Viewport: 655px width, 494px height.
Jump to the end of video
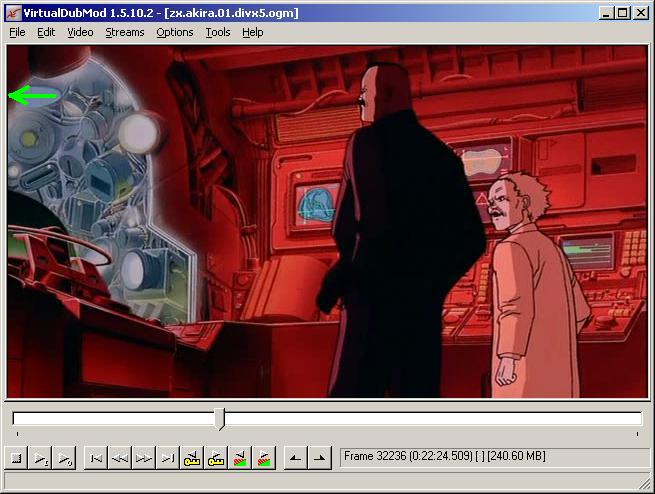[x=168, y=458]
